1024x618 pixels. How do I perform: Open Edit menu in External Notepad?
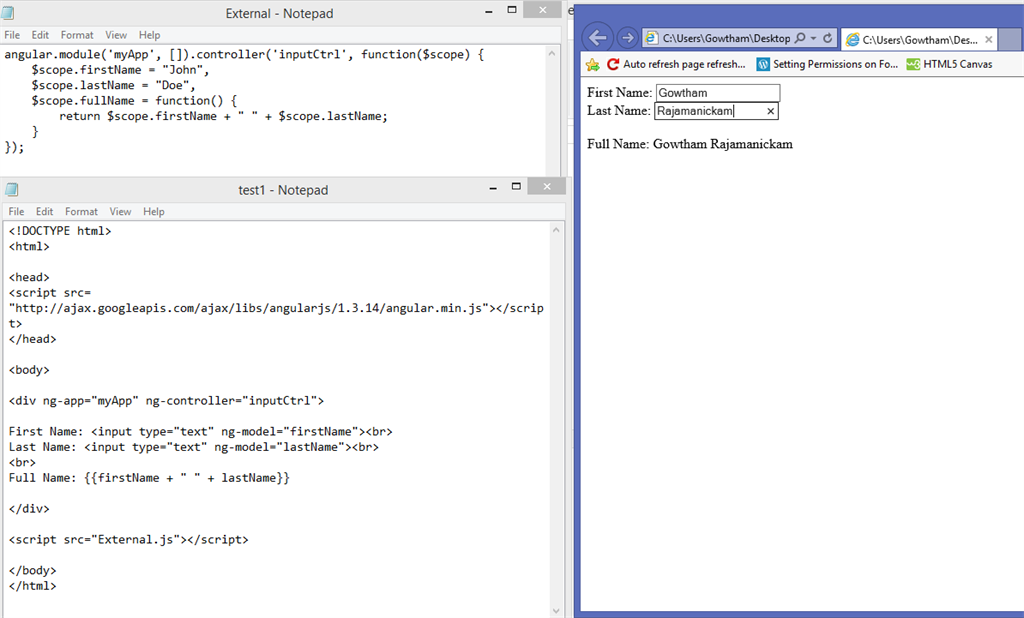coord(40,35)
